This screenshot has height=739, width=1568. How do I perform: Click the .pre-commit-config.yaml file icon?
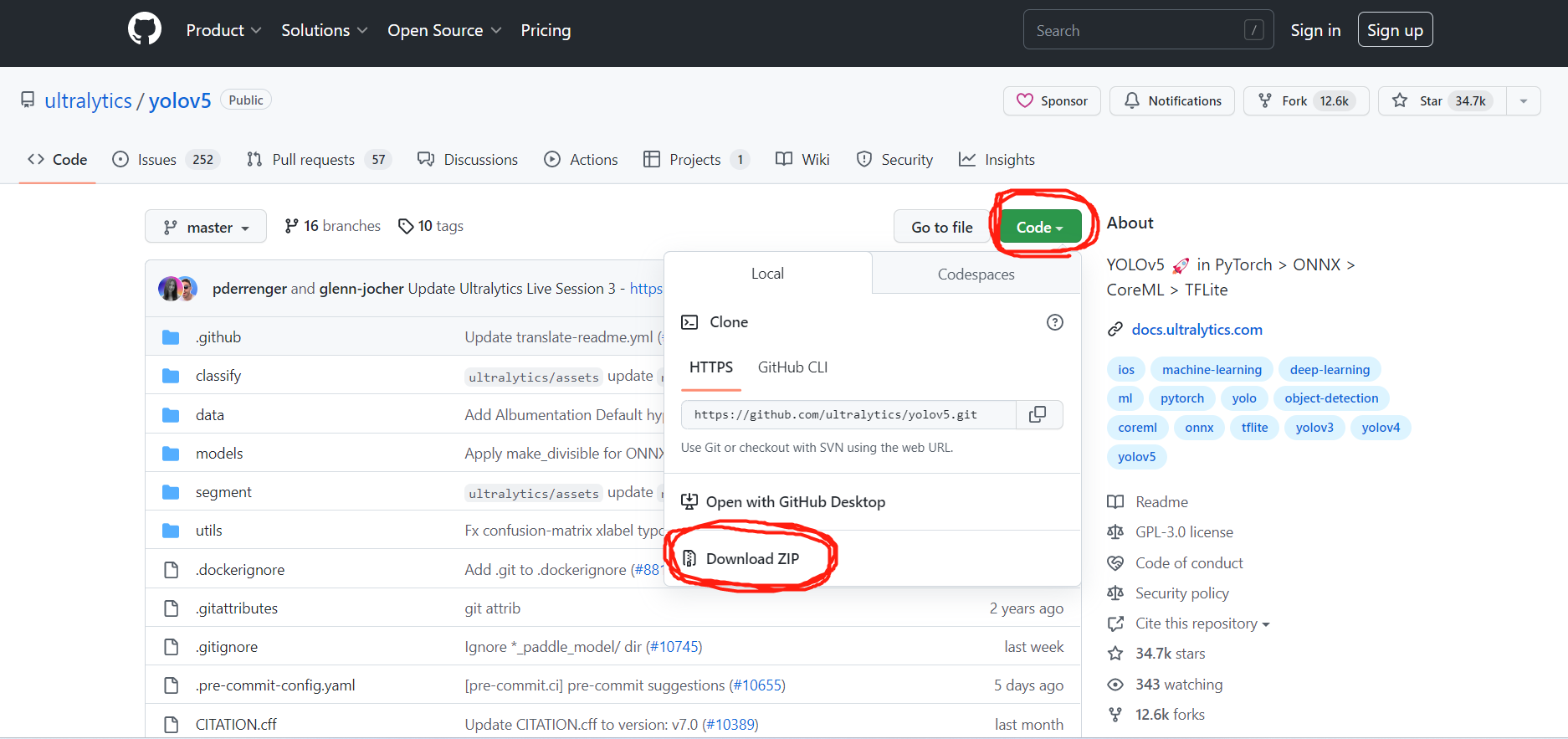click(x=172, y=685)
